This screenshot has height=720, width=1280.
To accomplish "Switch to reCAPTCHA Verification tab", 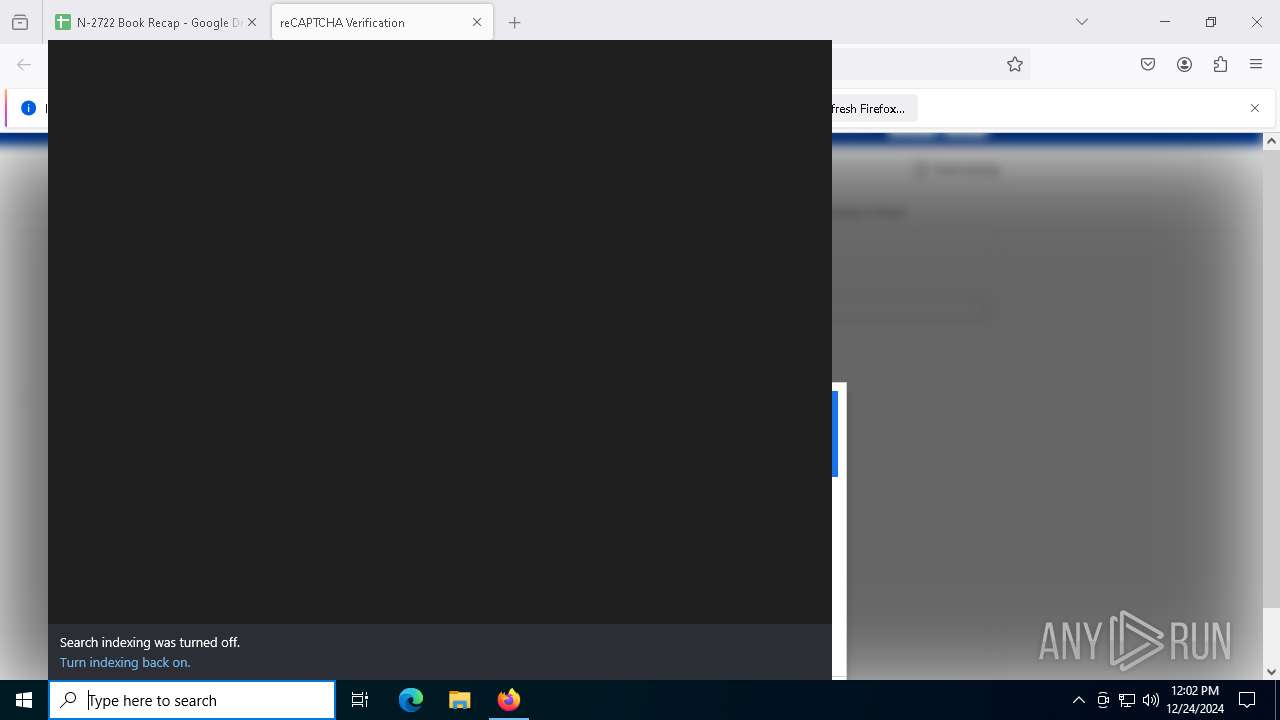I will [382, 22].
